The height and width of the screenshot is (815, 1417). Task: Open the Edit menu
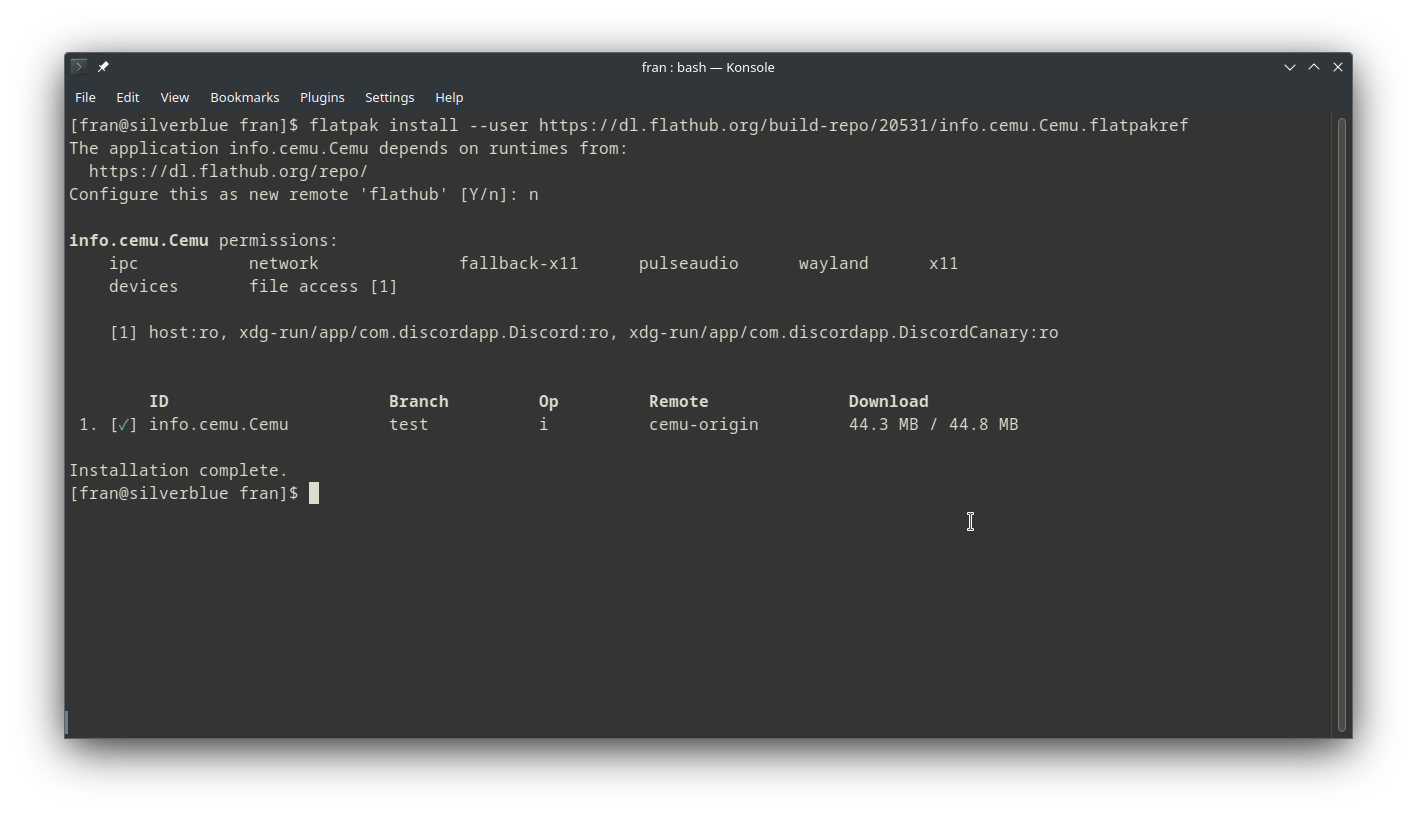(127, 97)
